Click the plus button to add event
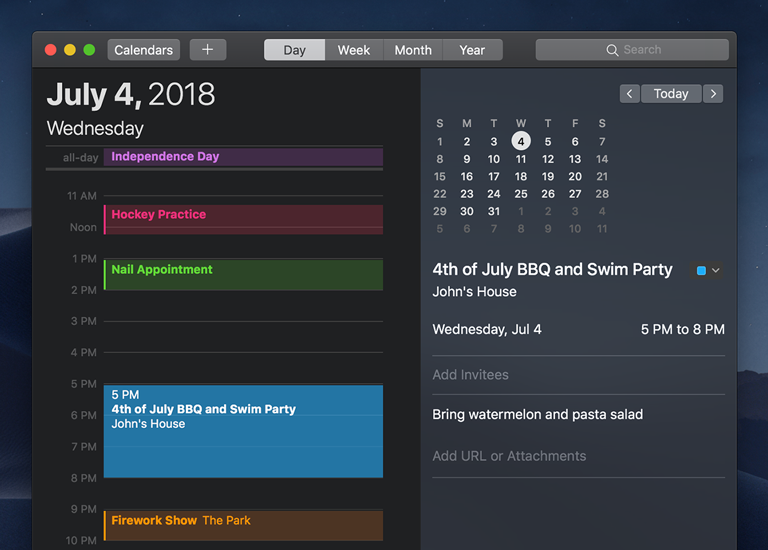The image size is (768, 550). [208, 50]
